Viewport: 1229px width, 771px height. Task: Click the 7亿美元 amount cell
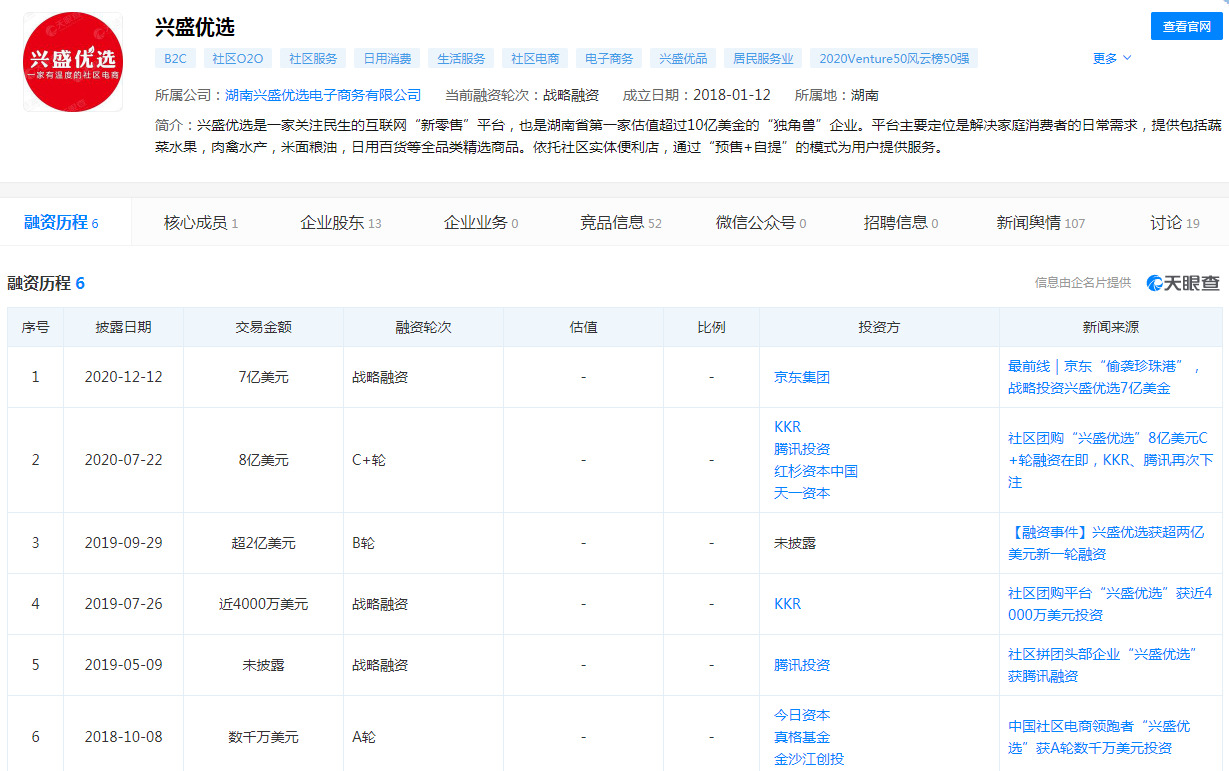(263, 377)
